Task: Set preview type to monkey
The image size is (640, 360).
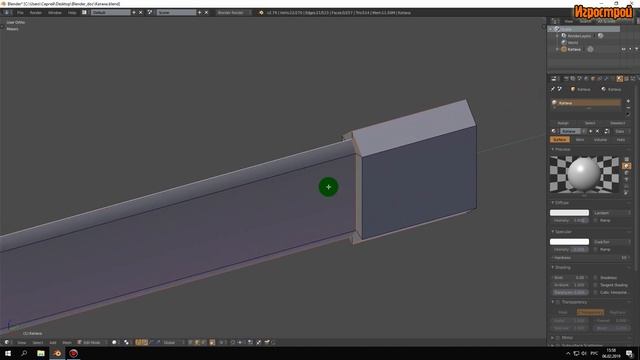Action: click(627, 180)
